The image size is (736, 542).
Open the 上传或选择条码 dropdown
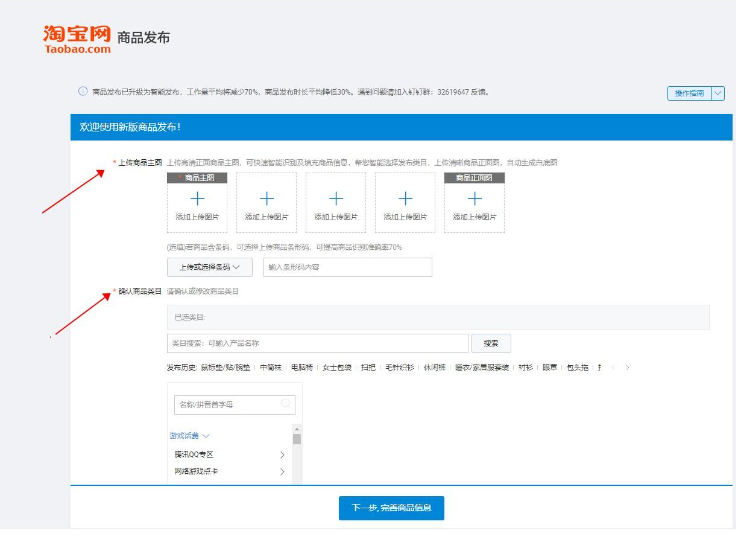pos(210,267)
